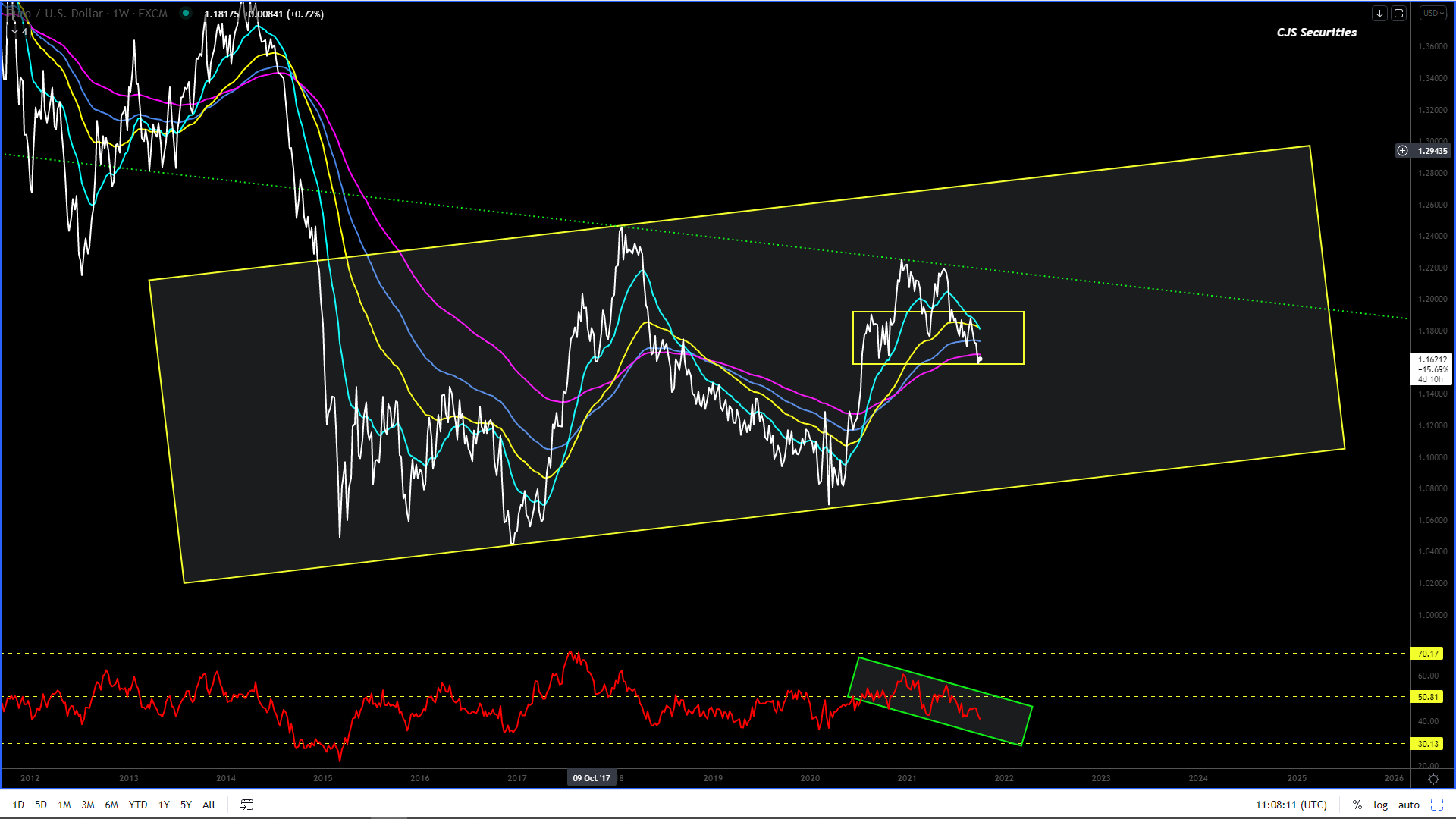The height and width of the screenshot is (819, 1456).
Task: Click the 70.17 RSI level label
Action: tap(1428, 654)
